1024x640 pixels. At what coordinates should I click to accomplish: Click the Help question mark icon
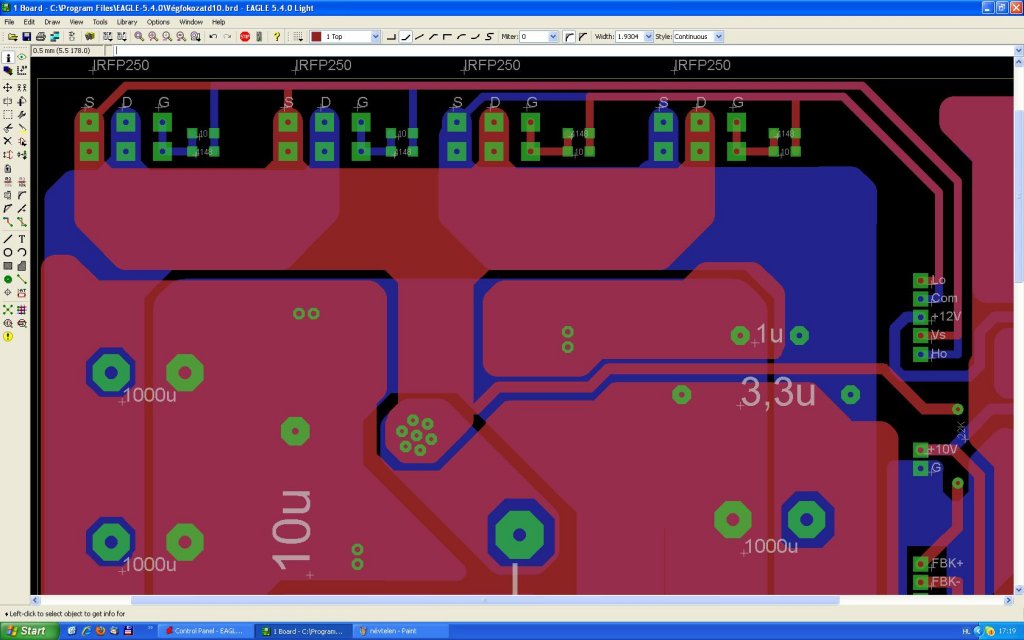pos(277,37)
